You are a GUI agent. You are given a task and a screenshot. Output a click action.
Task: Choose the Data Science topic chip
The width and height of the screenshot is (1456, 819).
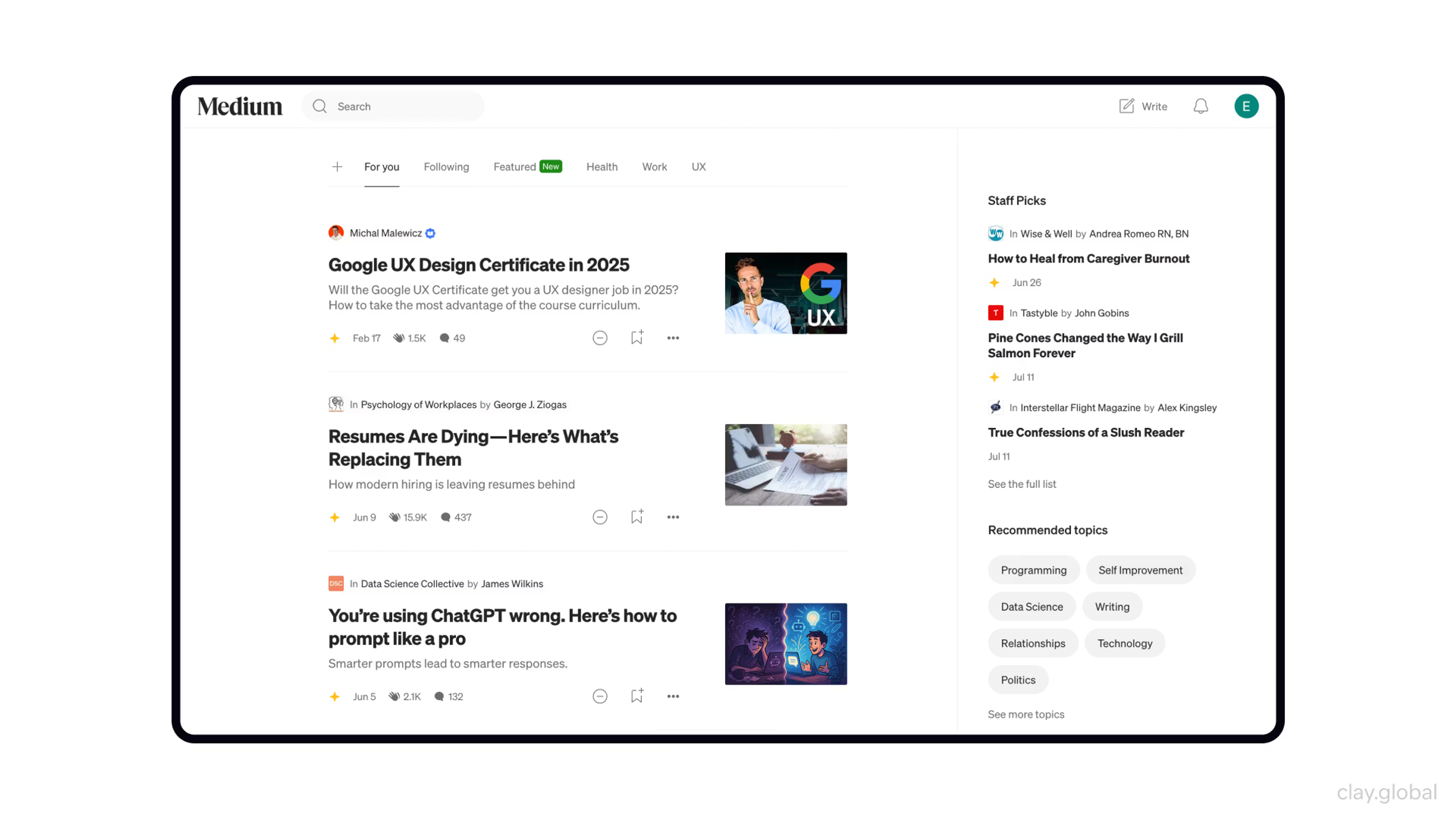pos(1032,607)
